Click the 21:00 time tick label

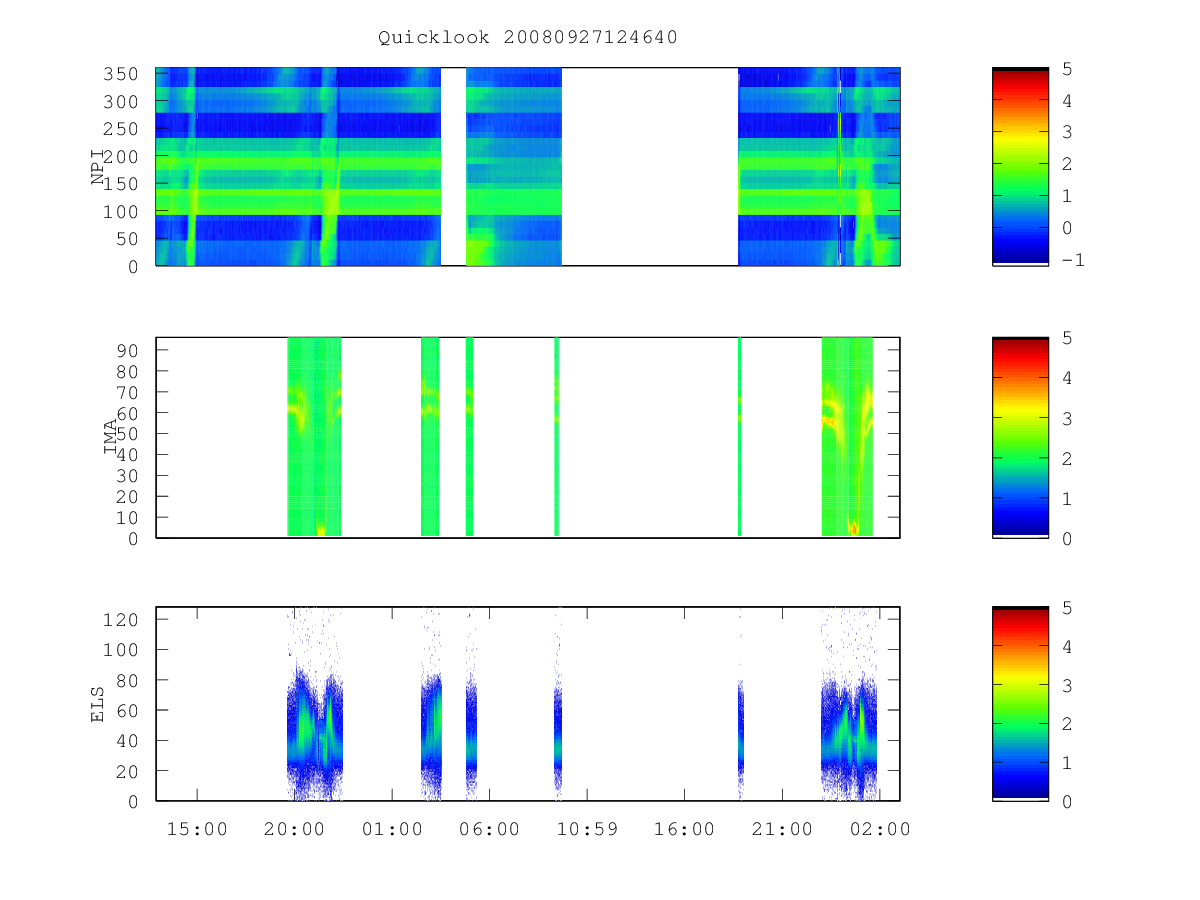(782, 829)
